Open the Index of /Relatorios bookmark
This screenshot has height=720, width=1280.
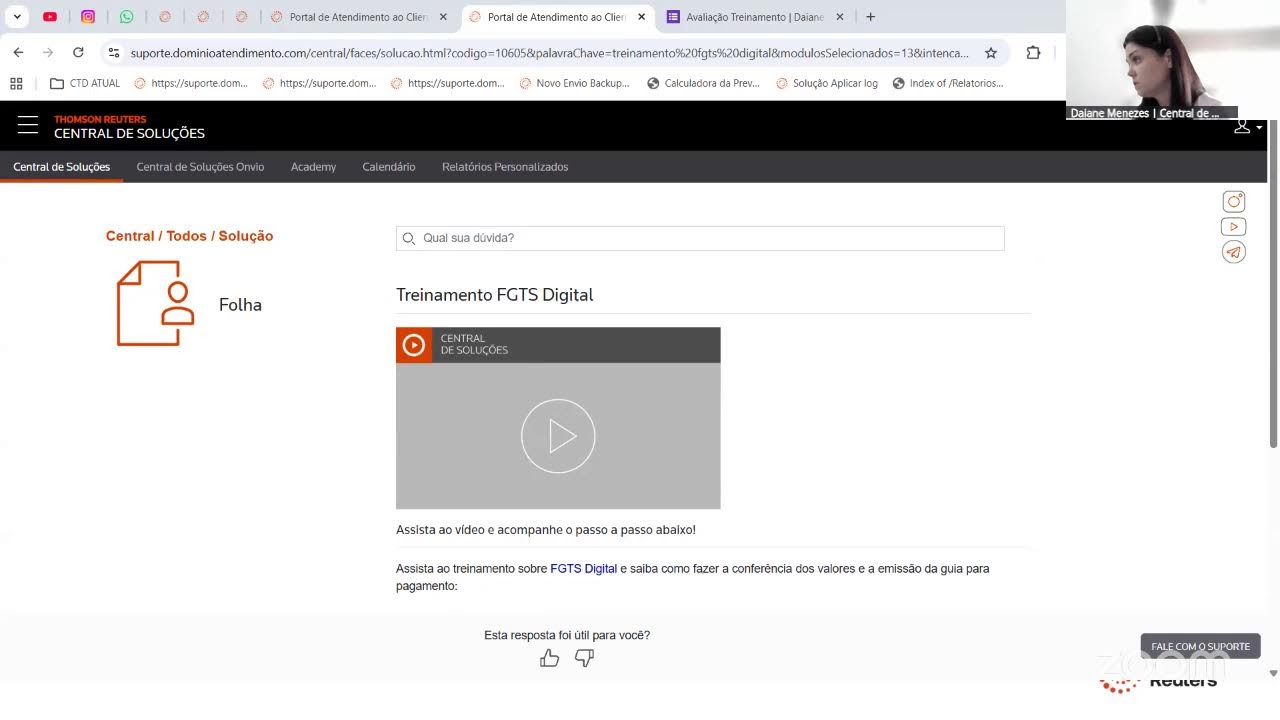tap(948, 83)
